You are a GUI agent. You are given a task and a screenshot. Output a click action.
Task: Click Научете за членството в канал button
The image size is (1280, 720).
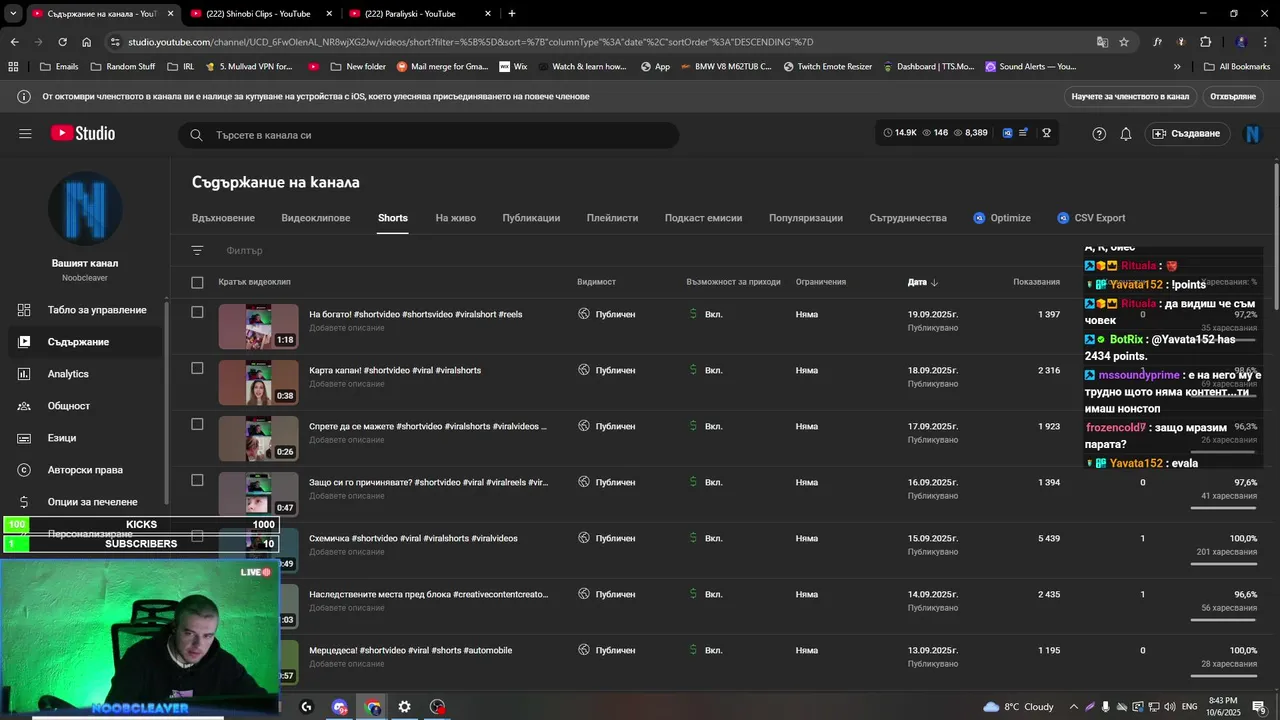pyautogui.click(x=1130, y=97)
